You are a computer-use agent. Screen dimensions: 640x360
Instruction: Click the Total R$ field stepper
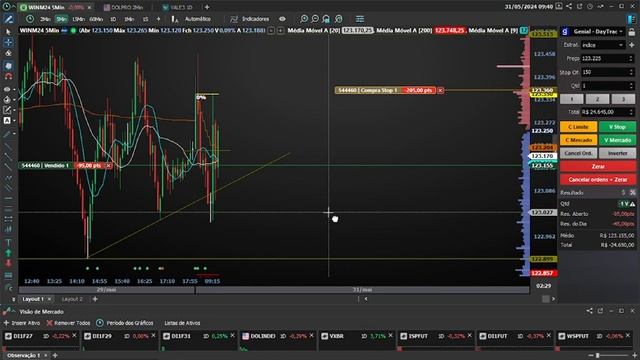631,112
